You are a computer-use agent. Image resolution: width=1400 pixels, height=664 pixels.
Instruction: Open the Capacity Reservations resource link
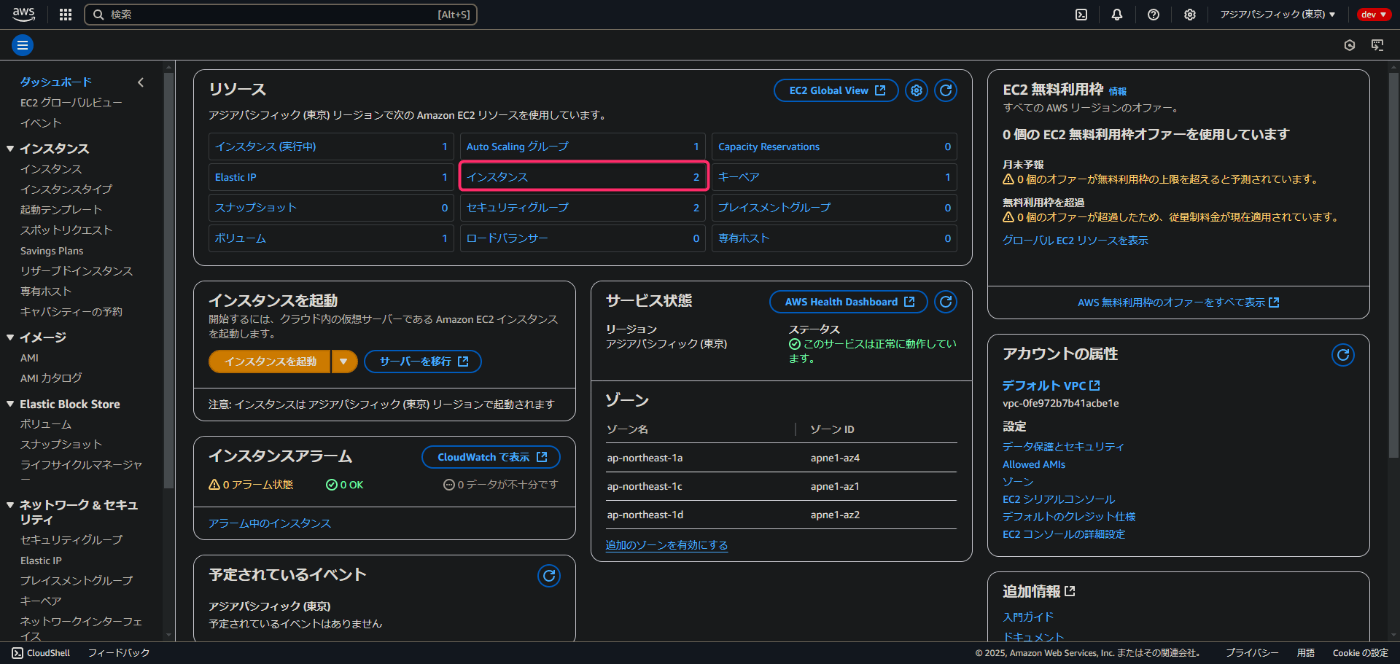(769, 146)
